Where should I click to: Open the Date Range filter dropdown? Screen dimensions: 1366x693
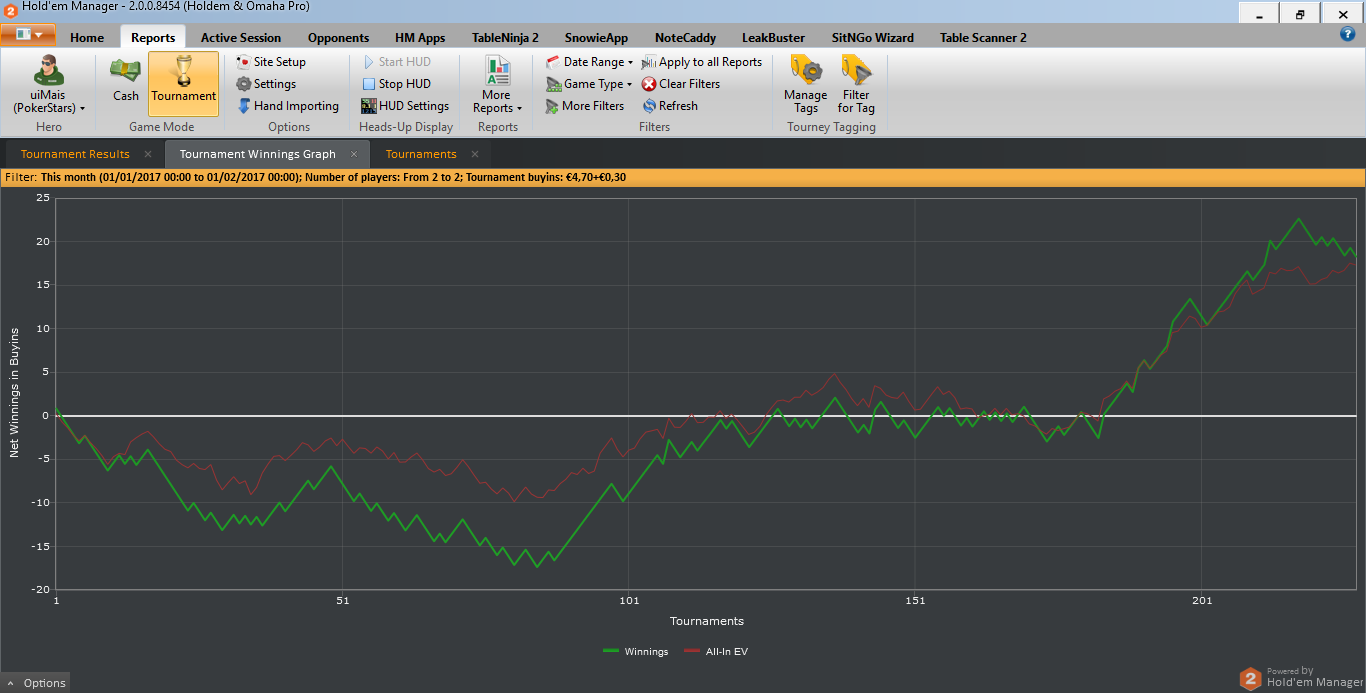point(589,62)
